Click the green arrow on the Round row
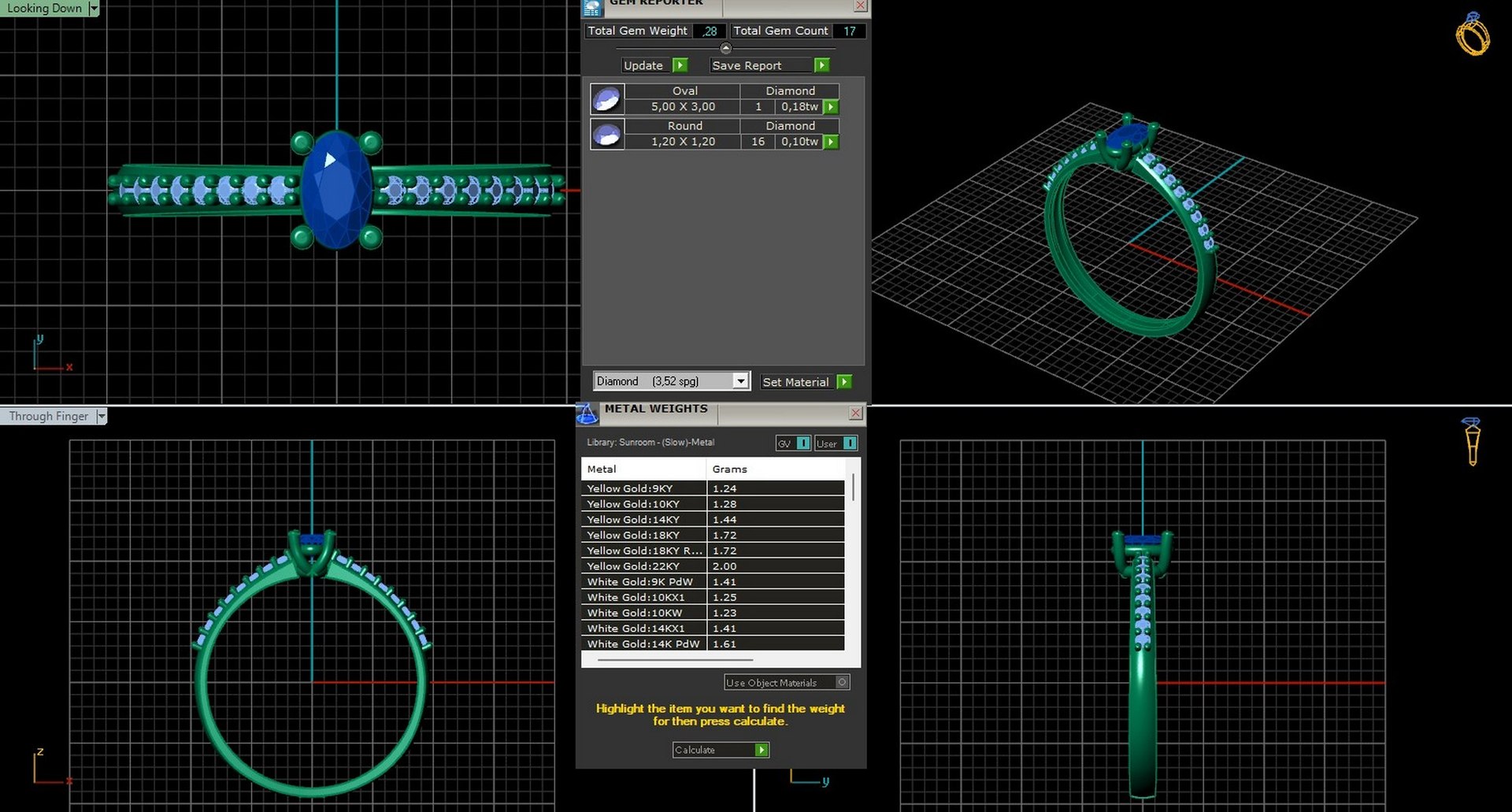This screenshot has height=812, width=1512. (x=831, y=142)
